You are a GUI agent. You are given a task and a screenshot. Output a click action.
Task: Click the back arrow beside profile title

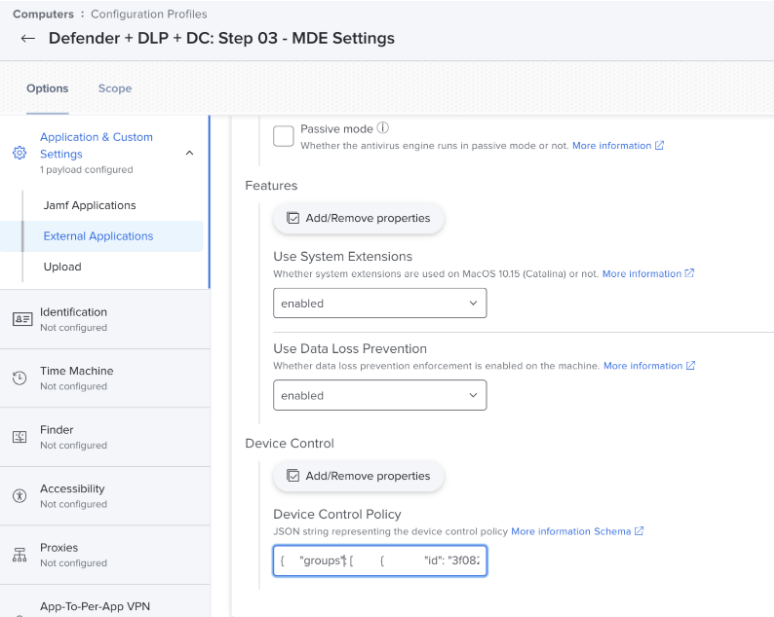[28, 39]
